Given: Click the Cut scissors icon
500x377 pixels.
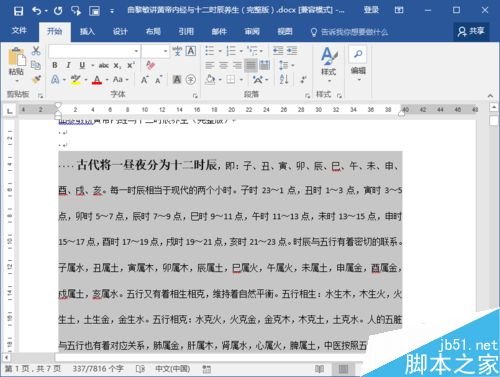Looking at the screenshot, I should click(36, 51).
